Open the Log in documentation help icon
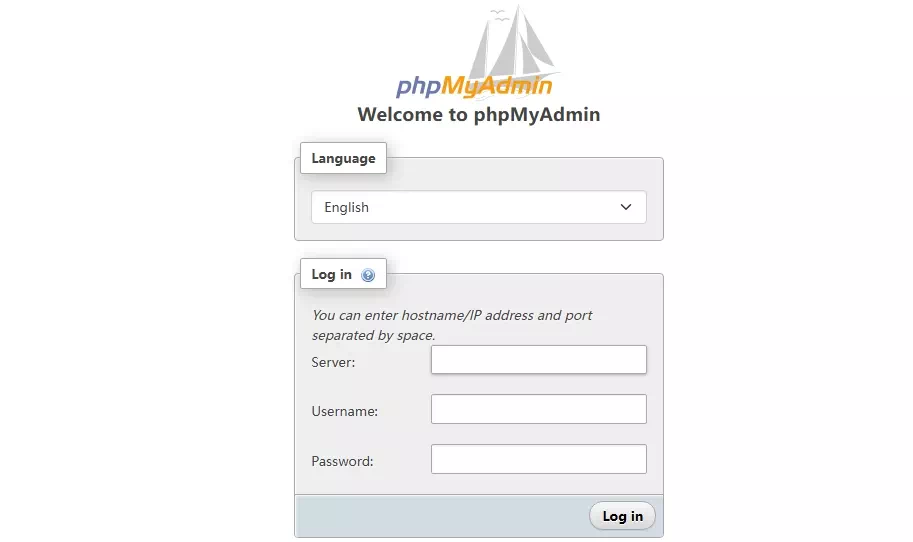The height and width of the screenshot is (542, 913). coord(368,275)
